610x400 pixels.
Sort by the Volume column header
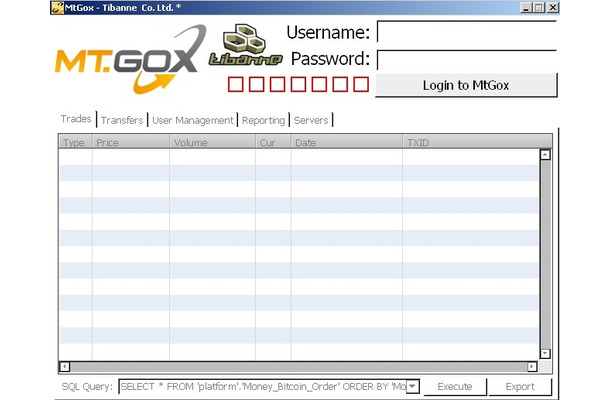[212, 142]
